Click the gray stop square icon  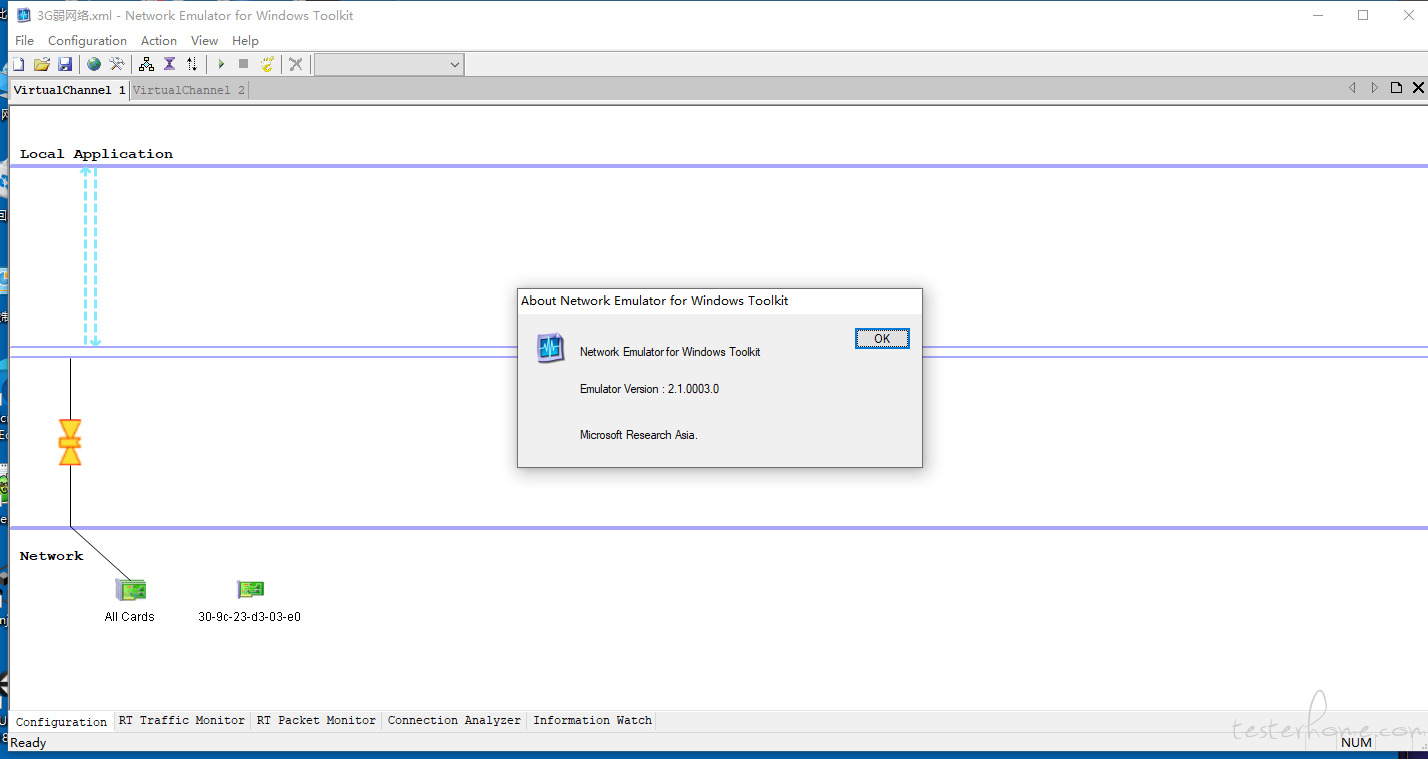point(243,64)
